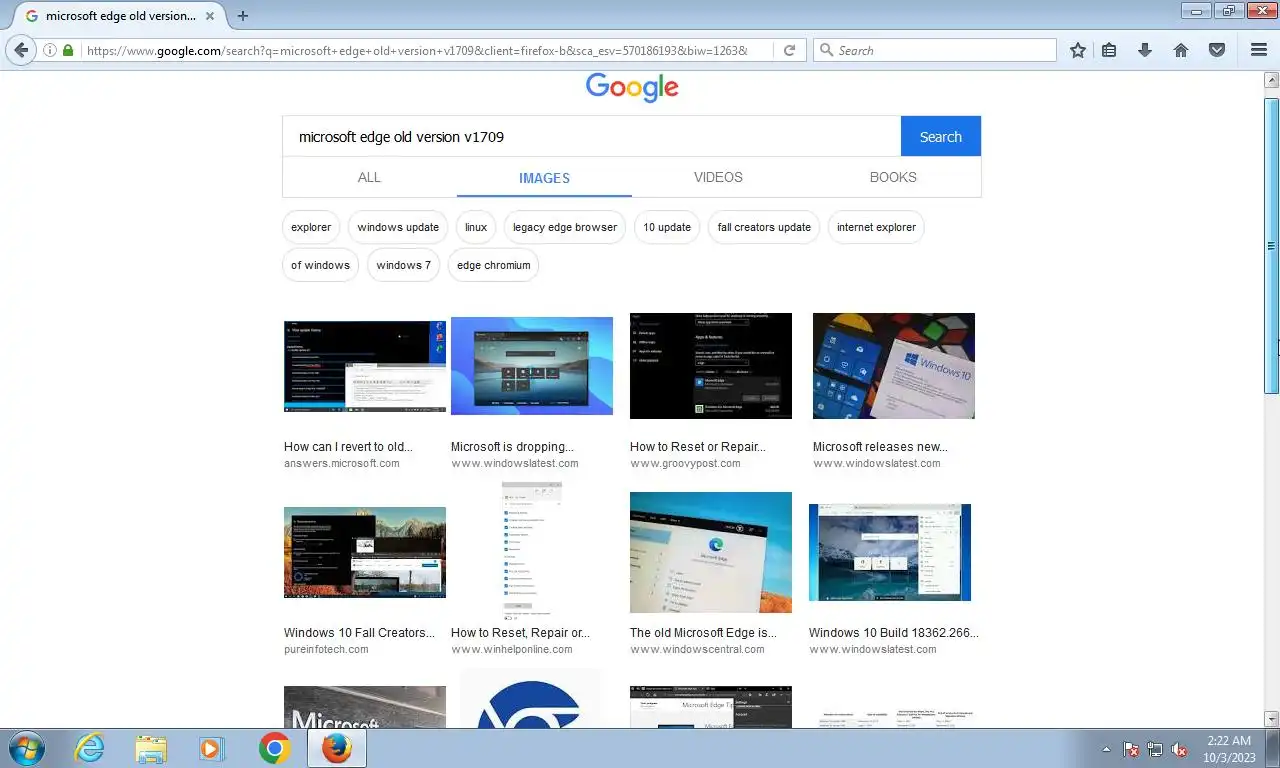Open the Firefox hamburger menu
Image resolution: width=1280 pixels, height=768 pixels.
1259,50
